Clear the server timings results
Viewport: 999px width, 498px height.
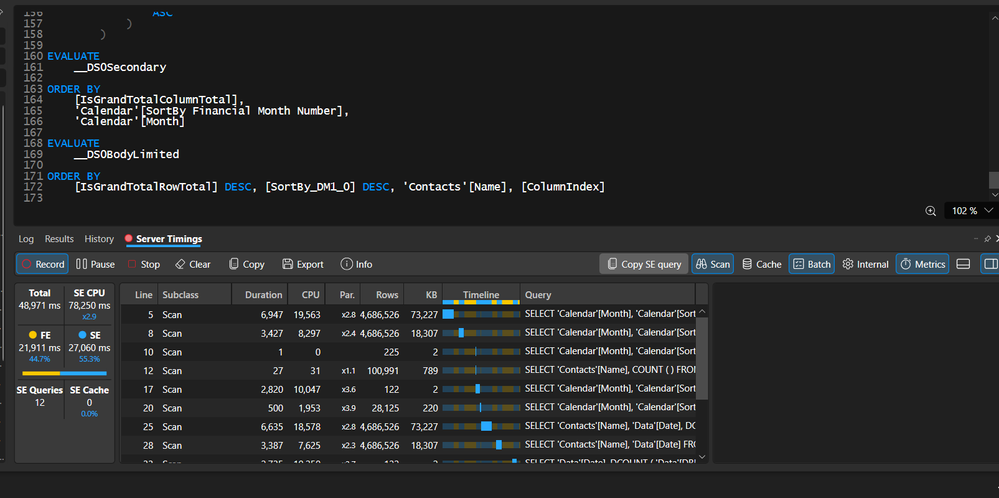tap(192, 264)
